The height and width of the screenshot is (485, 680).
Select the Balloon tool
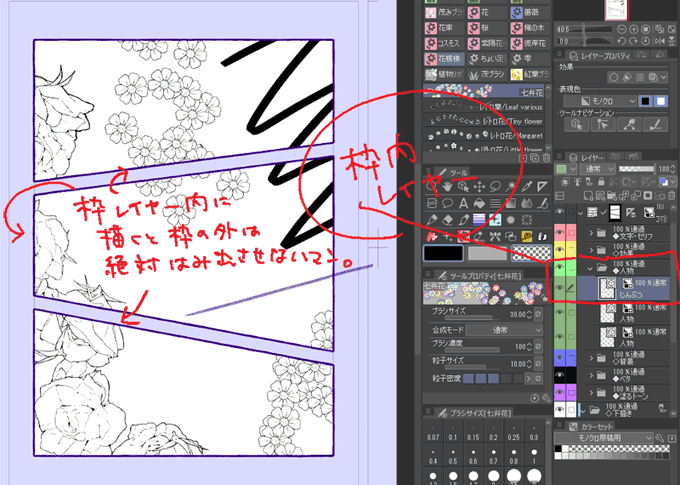click(447, 203)
